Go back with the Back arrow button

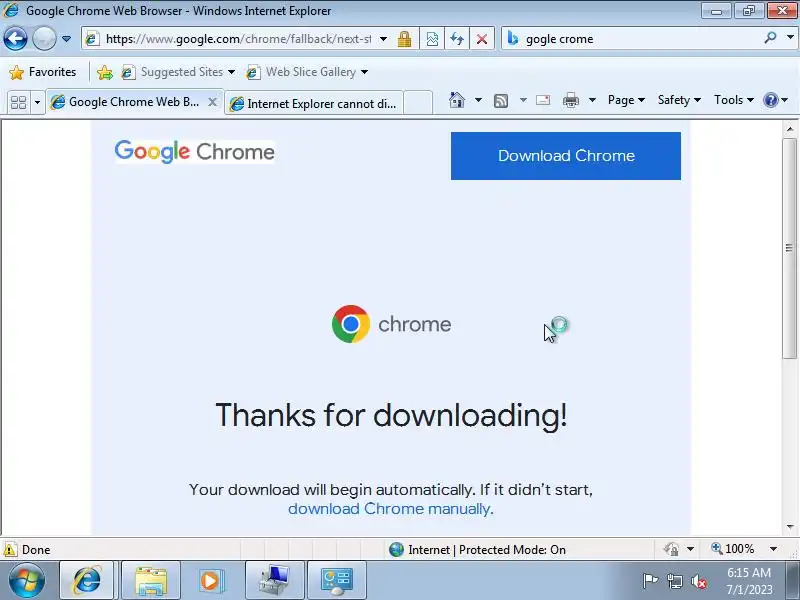point(15,39)
